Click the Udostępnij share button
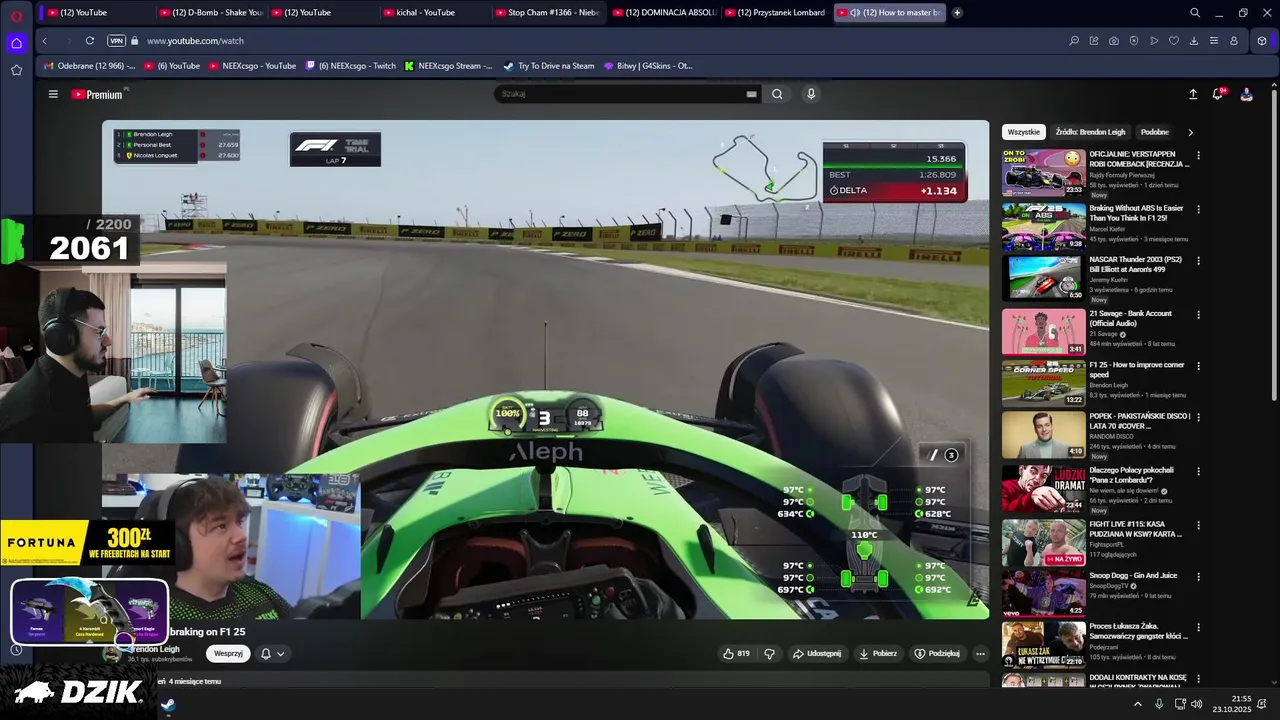The height and width of the screenshot is (720, 1280). [x=817, y=654]
